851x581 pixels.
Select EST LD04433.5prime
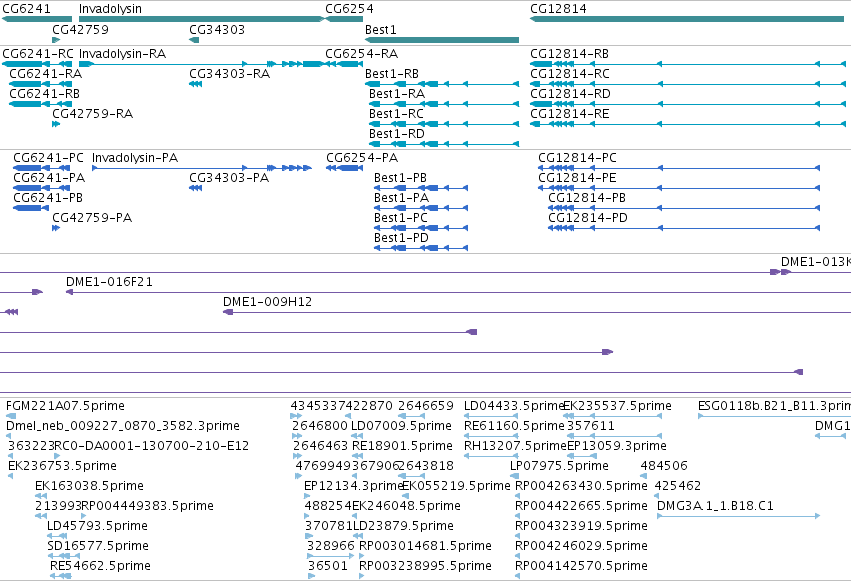pyautogui.click(x=514, y=406)
